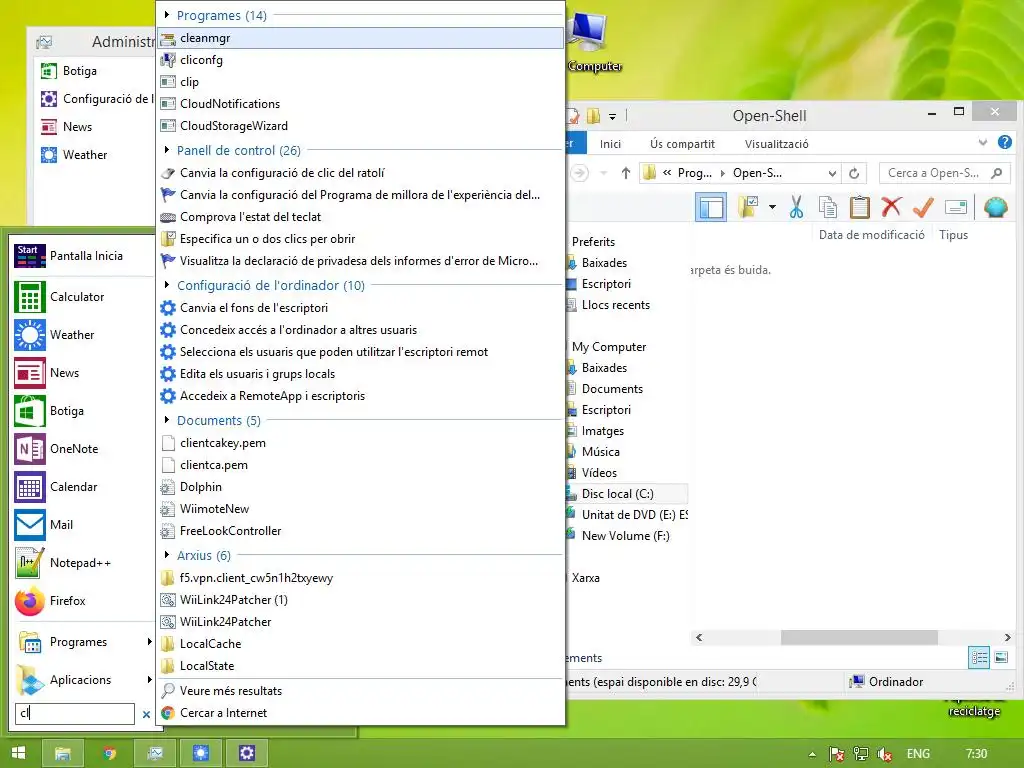Open the clientca.pem document
Viewport: 1024px width, 768px height.
(x=360, y=465)
